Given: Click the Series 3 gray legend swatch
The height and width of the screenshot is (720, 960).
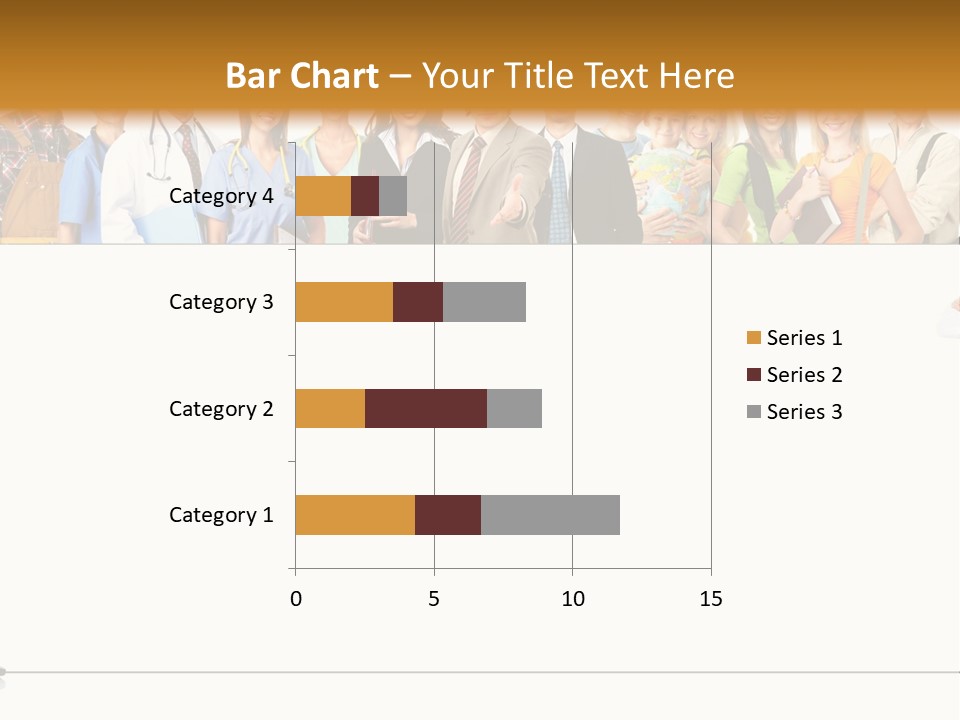Looking at the screenshot, I should point(753,412).
